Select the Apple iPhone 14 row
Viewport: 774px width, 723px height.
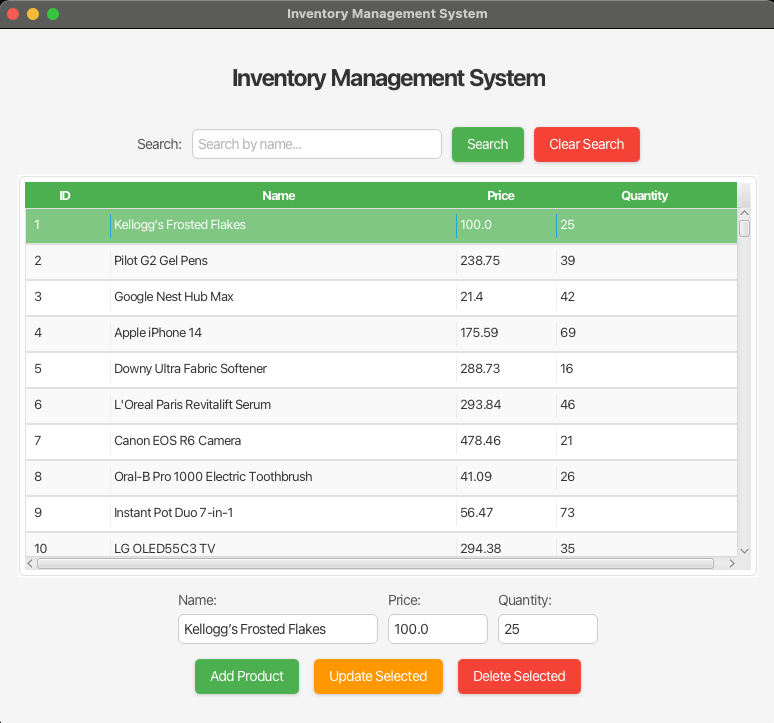(x=381, y=334)
